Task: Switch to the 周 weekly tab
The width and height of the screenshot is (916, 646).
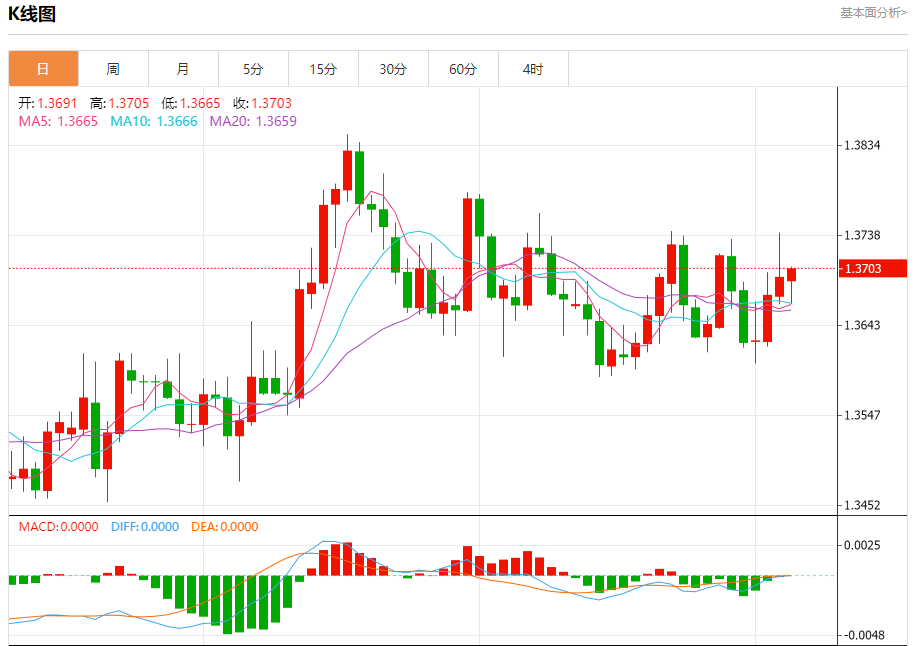Action: point(113,69)
